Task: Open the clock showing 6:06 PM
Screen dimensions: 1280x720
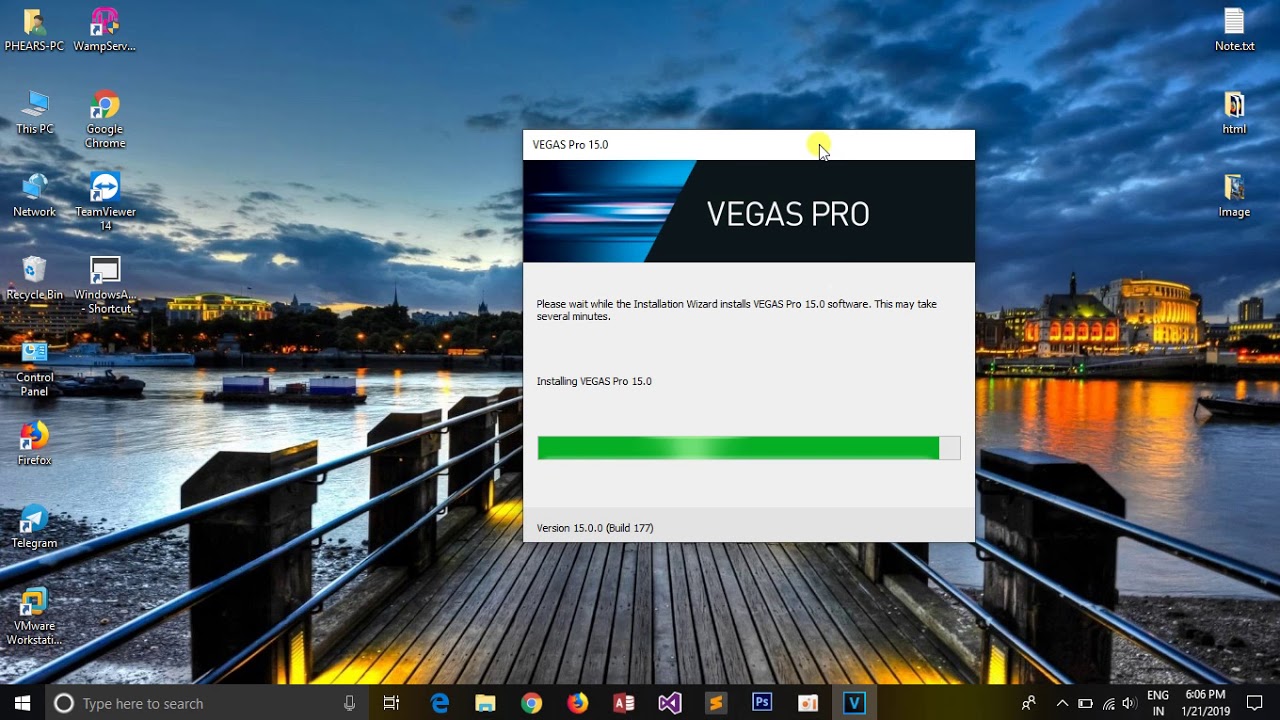Action: (x=1205, y=703)
